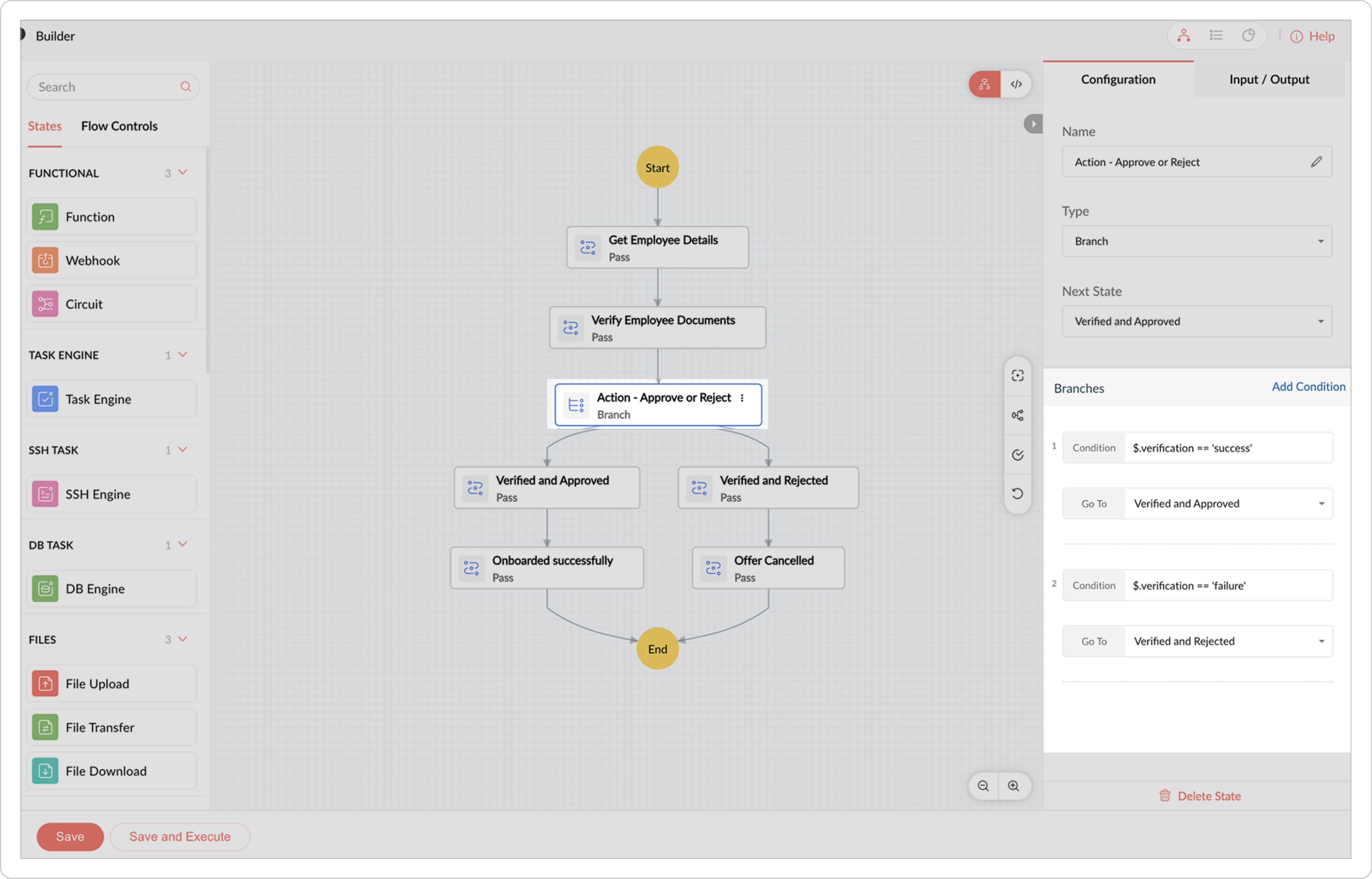Click the zoom out magnifier icon
1372x879 pixels.
click(983, 786)
